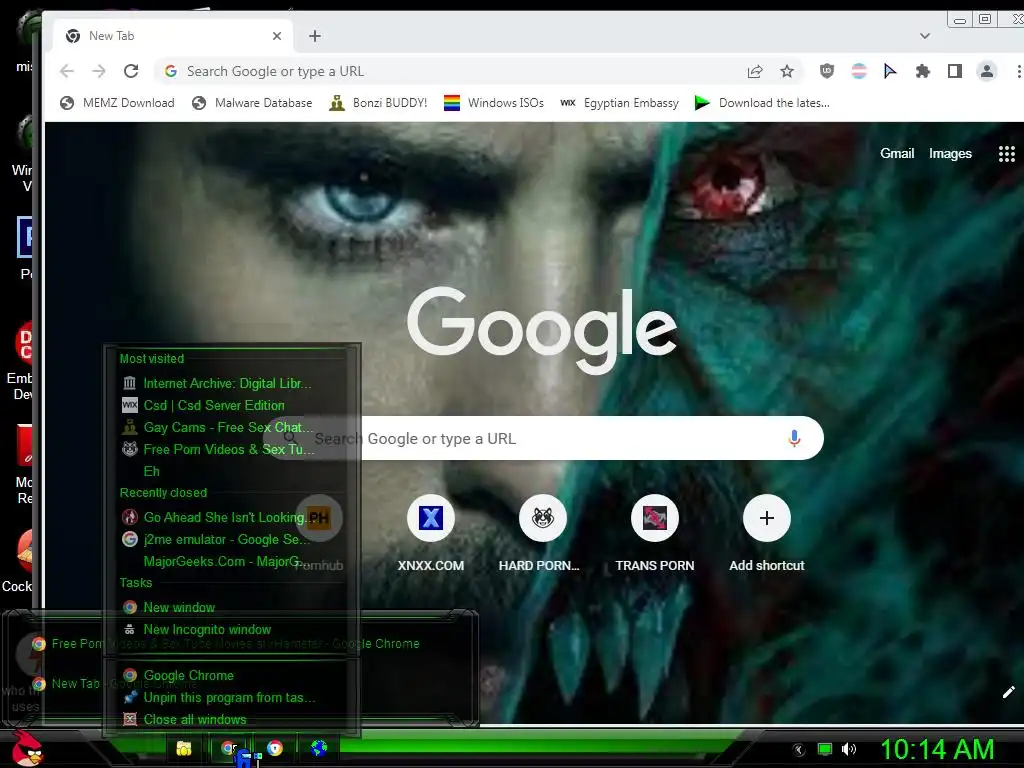
Task: Customize this page with pencil icon
Action: click(1008, 692)
